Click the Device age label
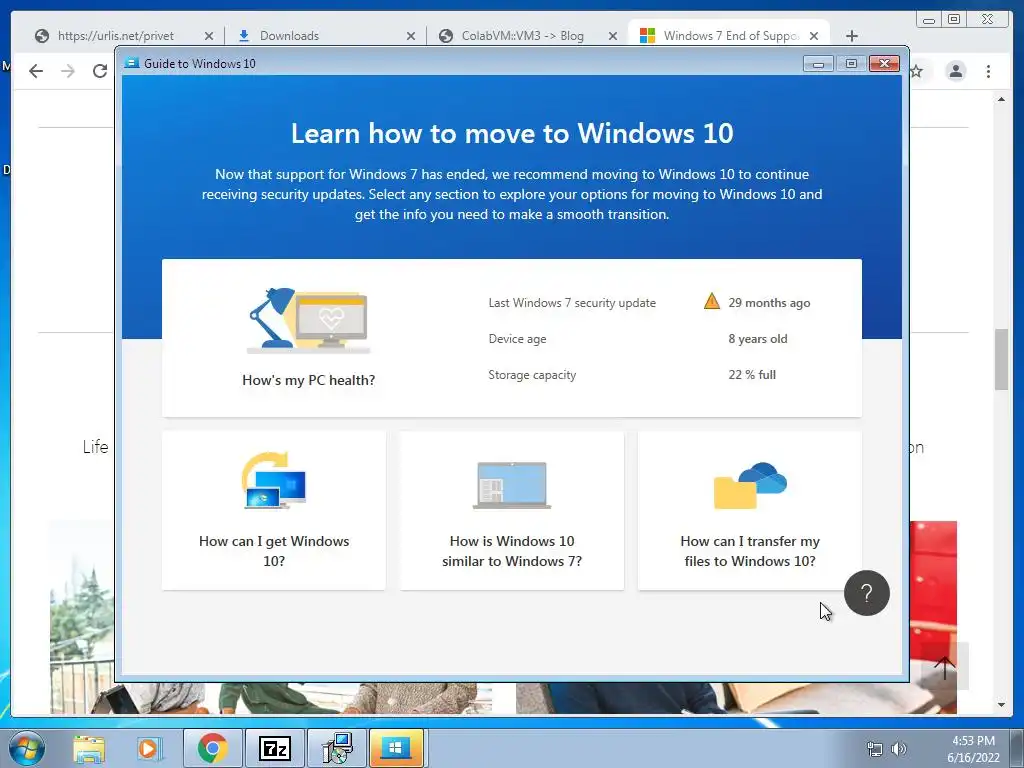Viewport: 1024px width, 768px height. point(517,339)
